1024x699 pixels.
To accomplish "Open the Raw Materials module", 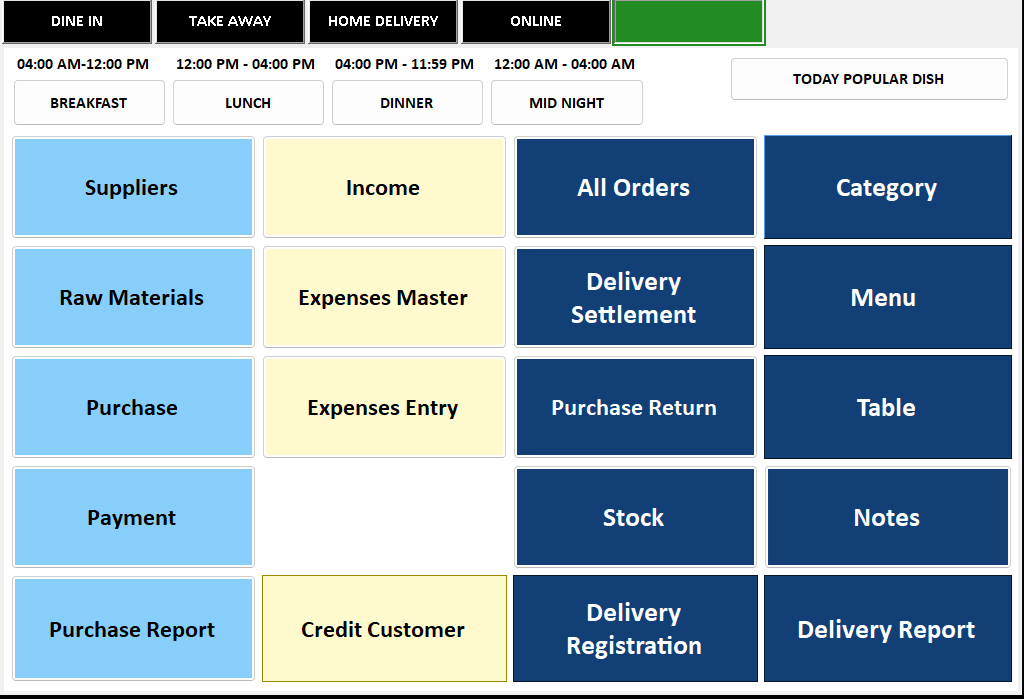I will click(133, 297).
